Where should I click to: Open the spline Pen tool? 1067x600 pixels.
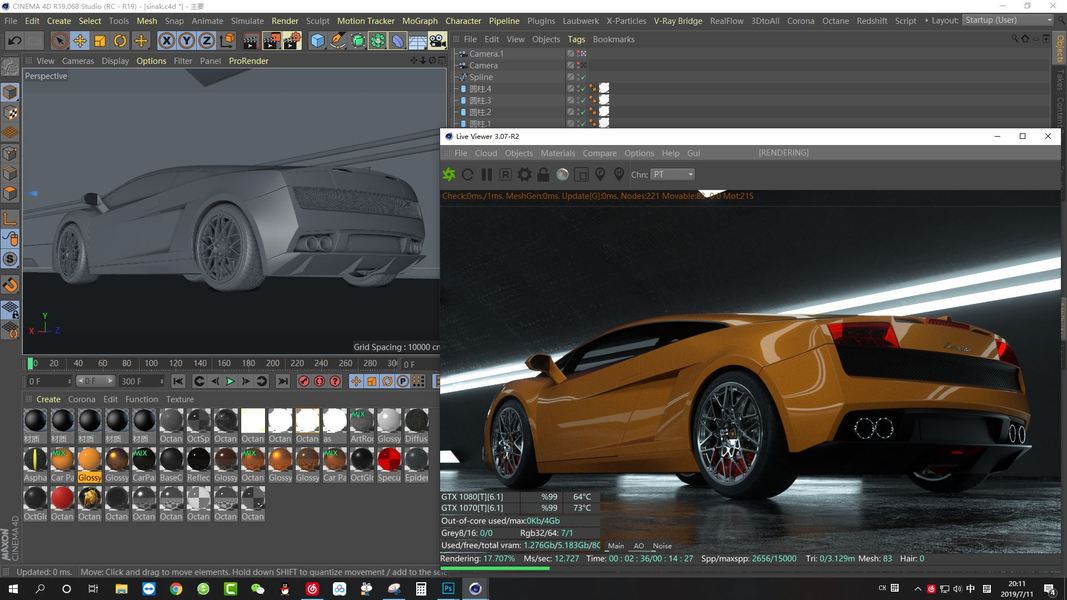point(338,41)
